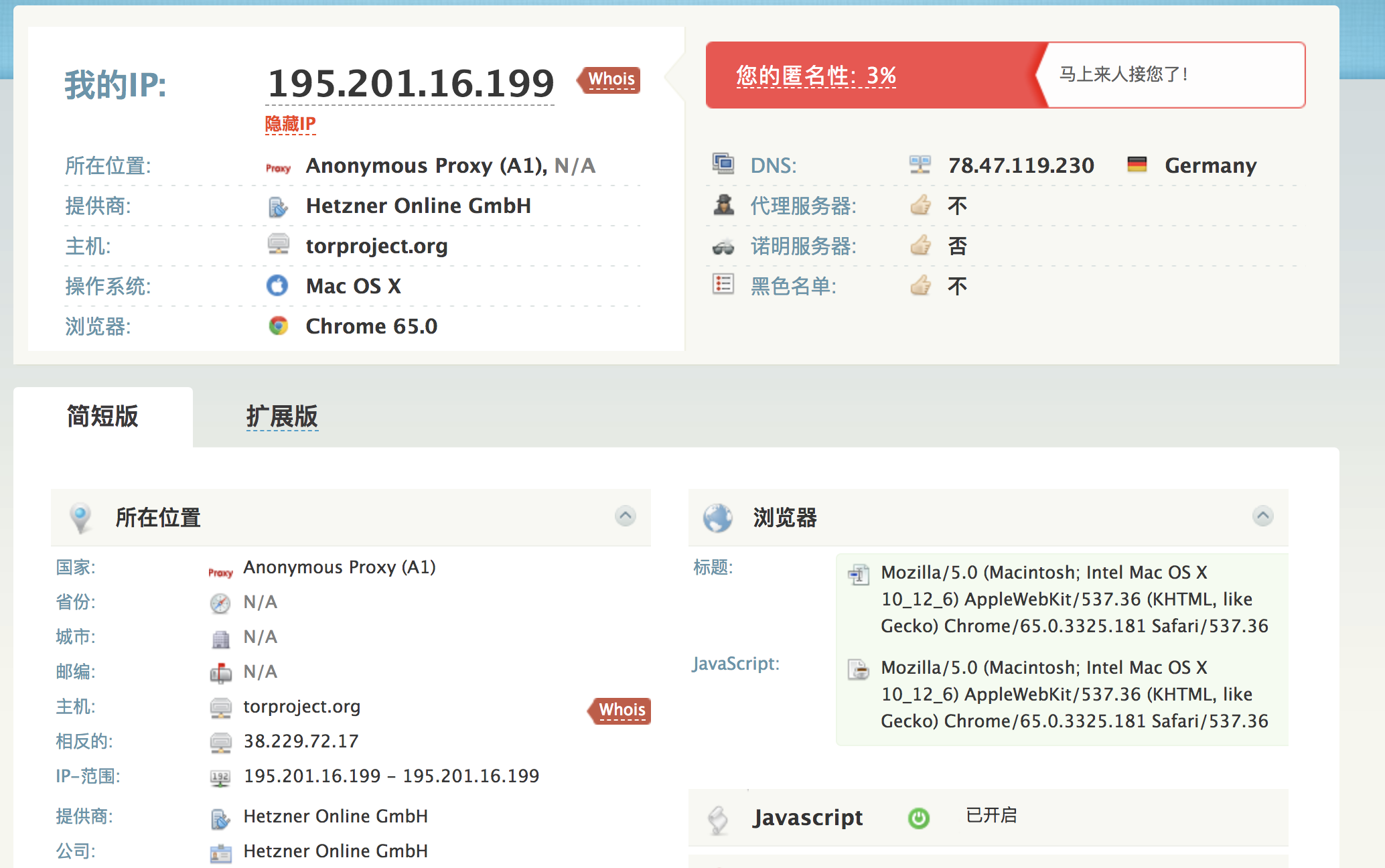
Task: Click Hetzner Online GmbH in 公司 row
Action: [336, 851]
